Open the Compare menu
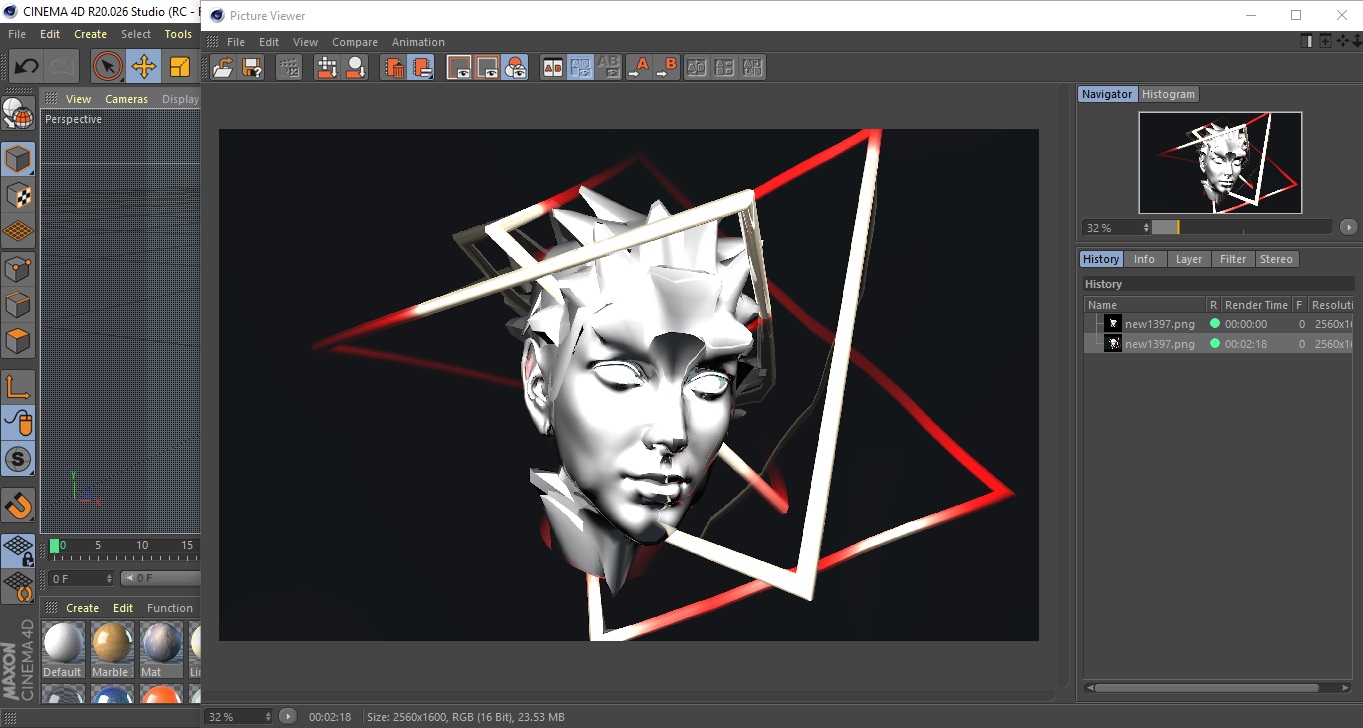1363x728 pixels. 355,42
